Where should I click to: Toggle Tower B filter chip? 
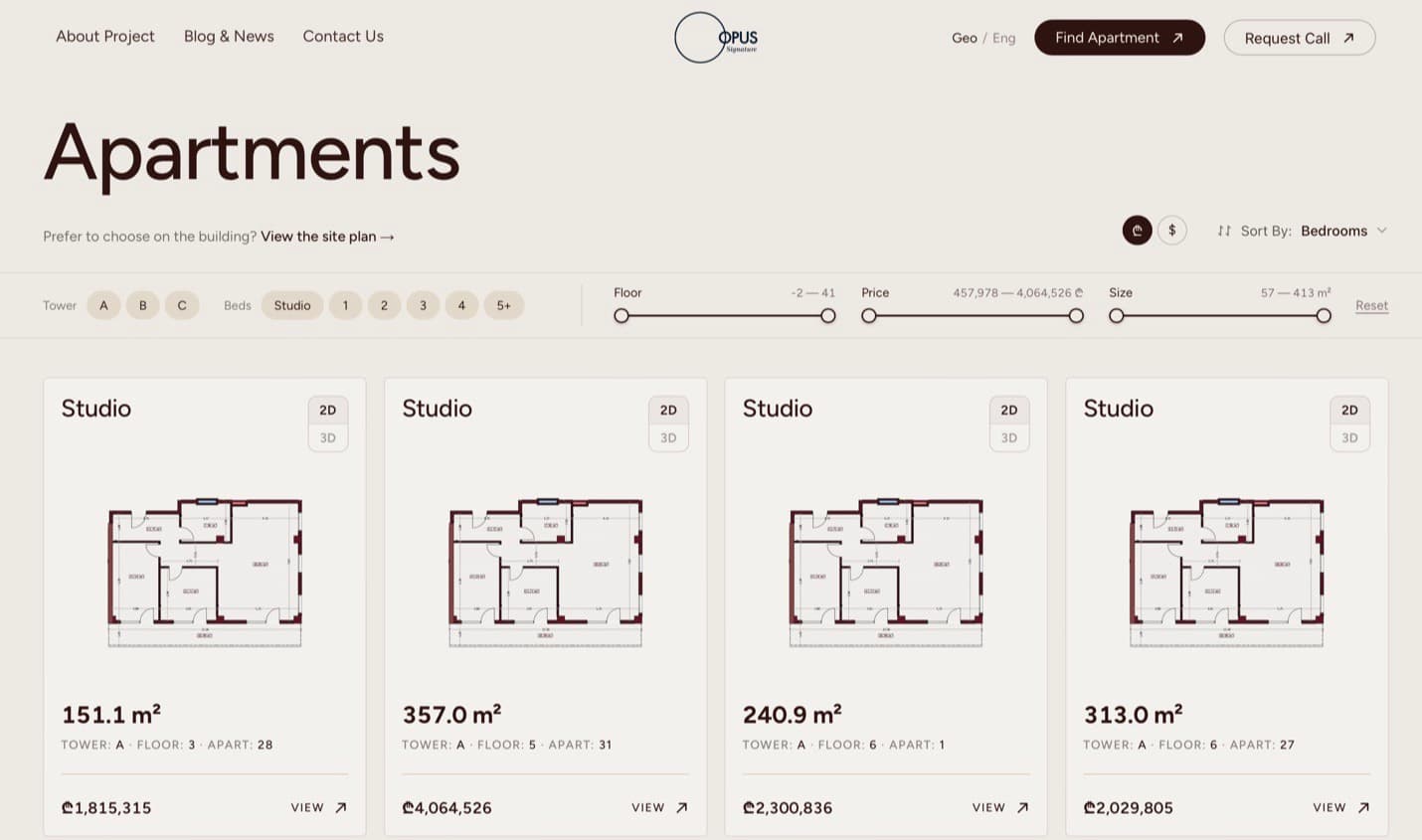143,305
